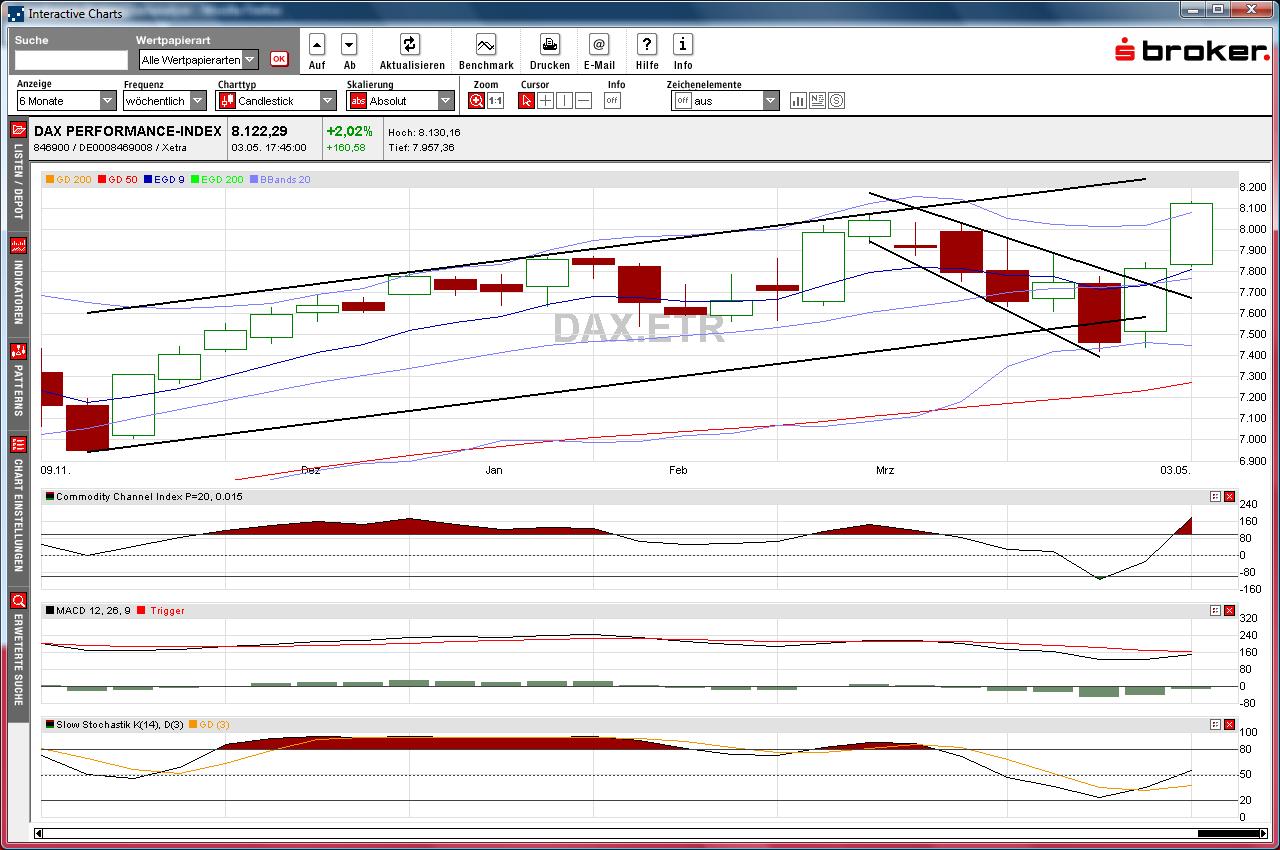
Task: Refresh chart with the Aktualisieren icon
Action: pos(410,44)
